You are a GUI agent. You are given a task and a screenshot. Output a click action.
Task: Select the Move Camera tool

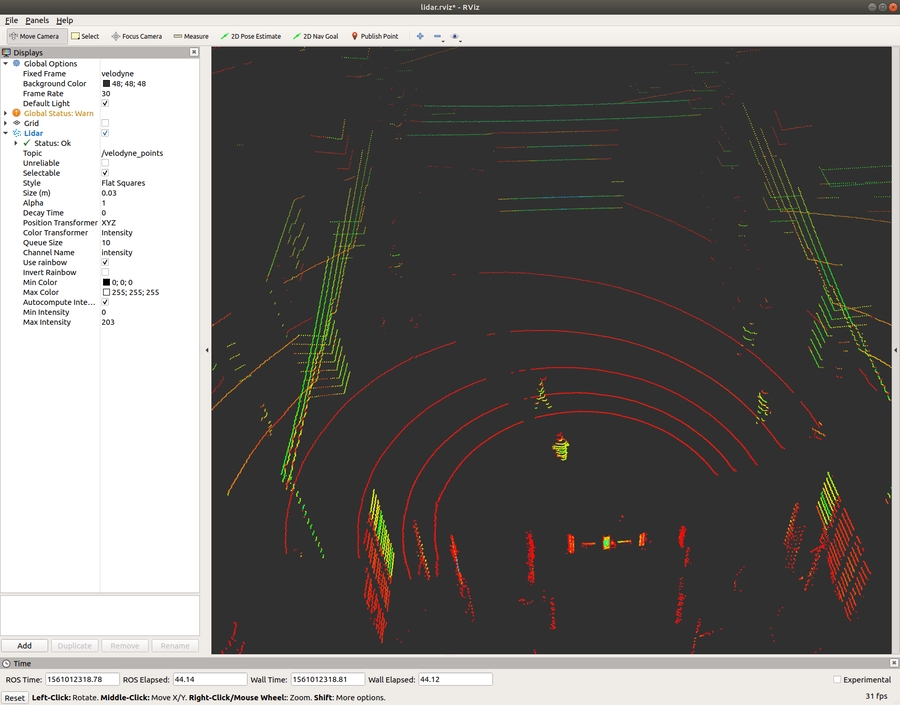click(34, 36)
